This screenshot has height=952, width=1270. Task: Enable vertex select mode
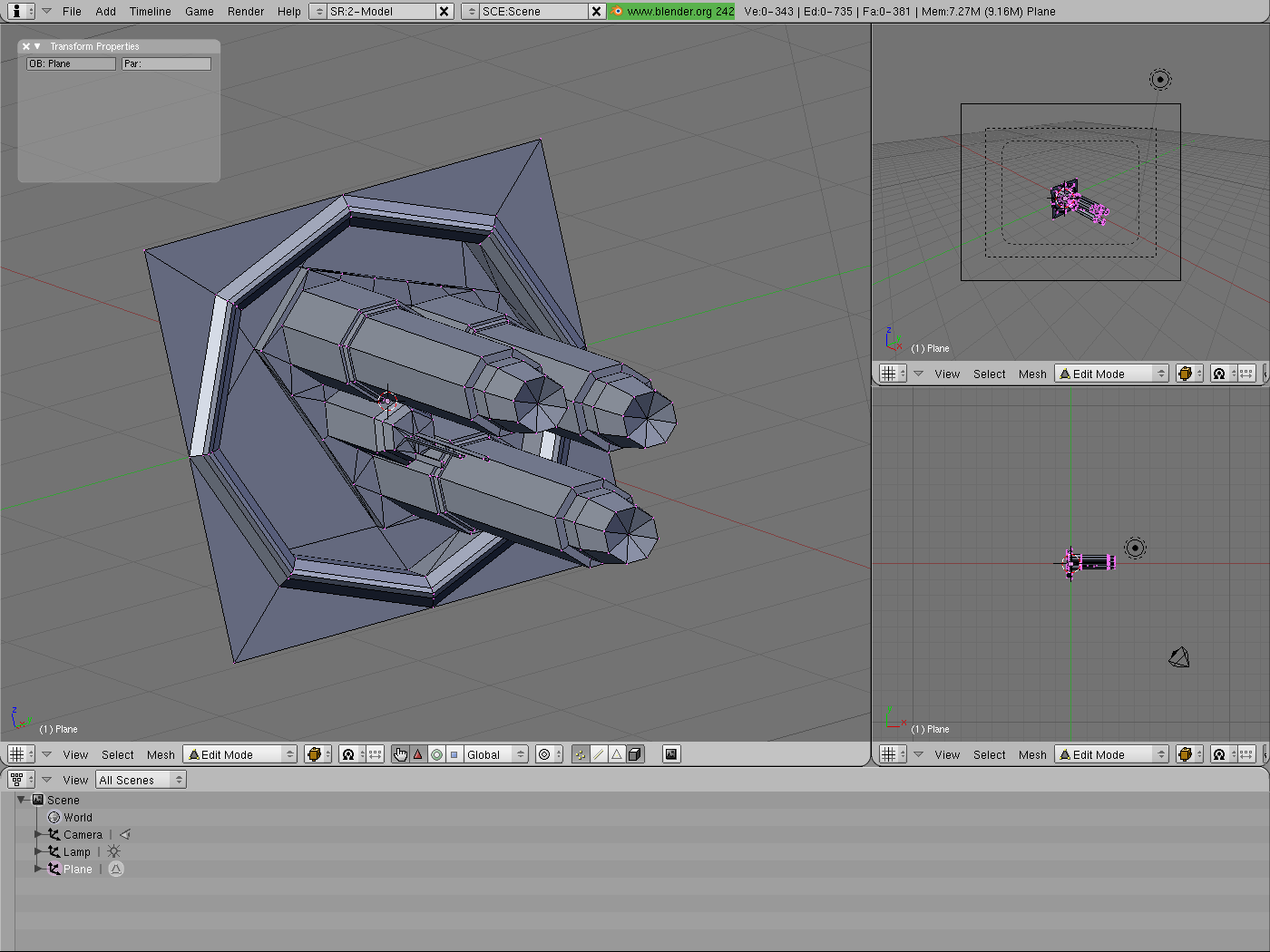581,754
